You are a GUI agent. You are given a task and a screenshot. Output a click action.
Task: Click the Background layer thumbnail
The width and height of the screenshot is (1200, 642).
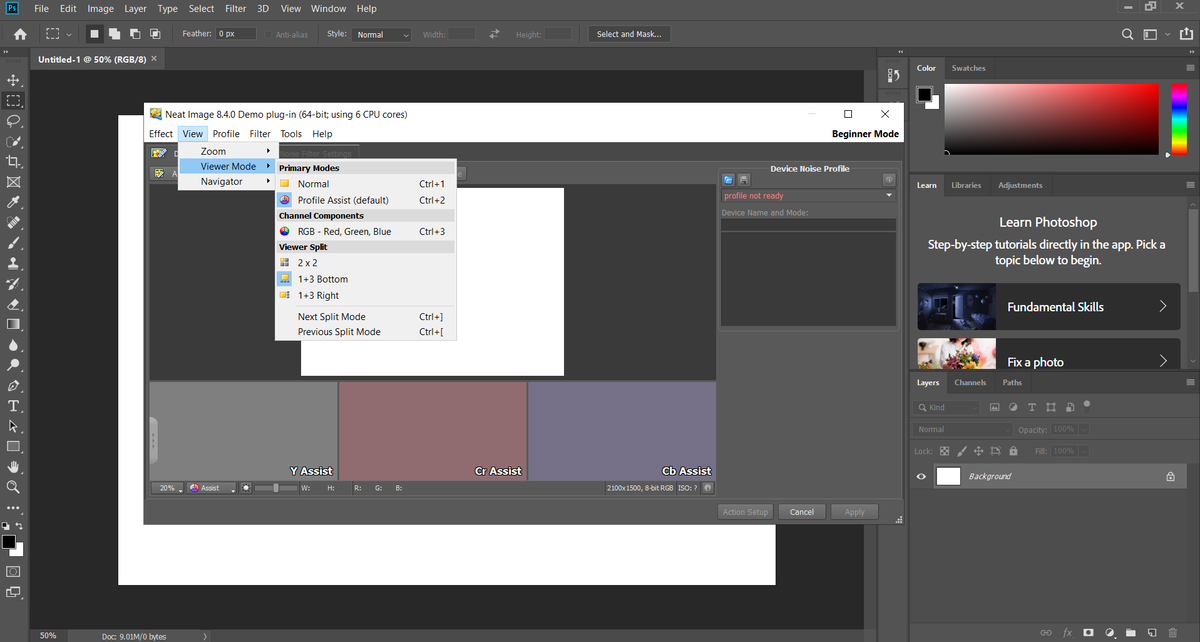(x=948, y=477)
